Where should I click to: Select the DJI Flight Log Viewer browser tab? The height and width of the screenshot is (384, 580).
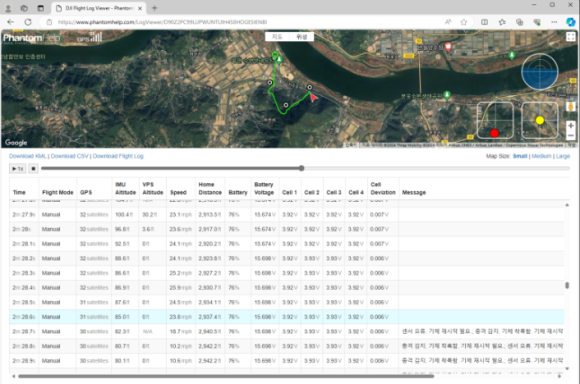click(x=98, y=8)
